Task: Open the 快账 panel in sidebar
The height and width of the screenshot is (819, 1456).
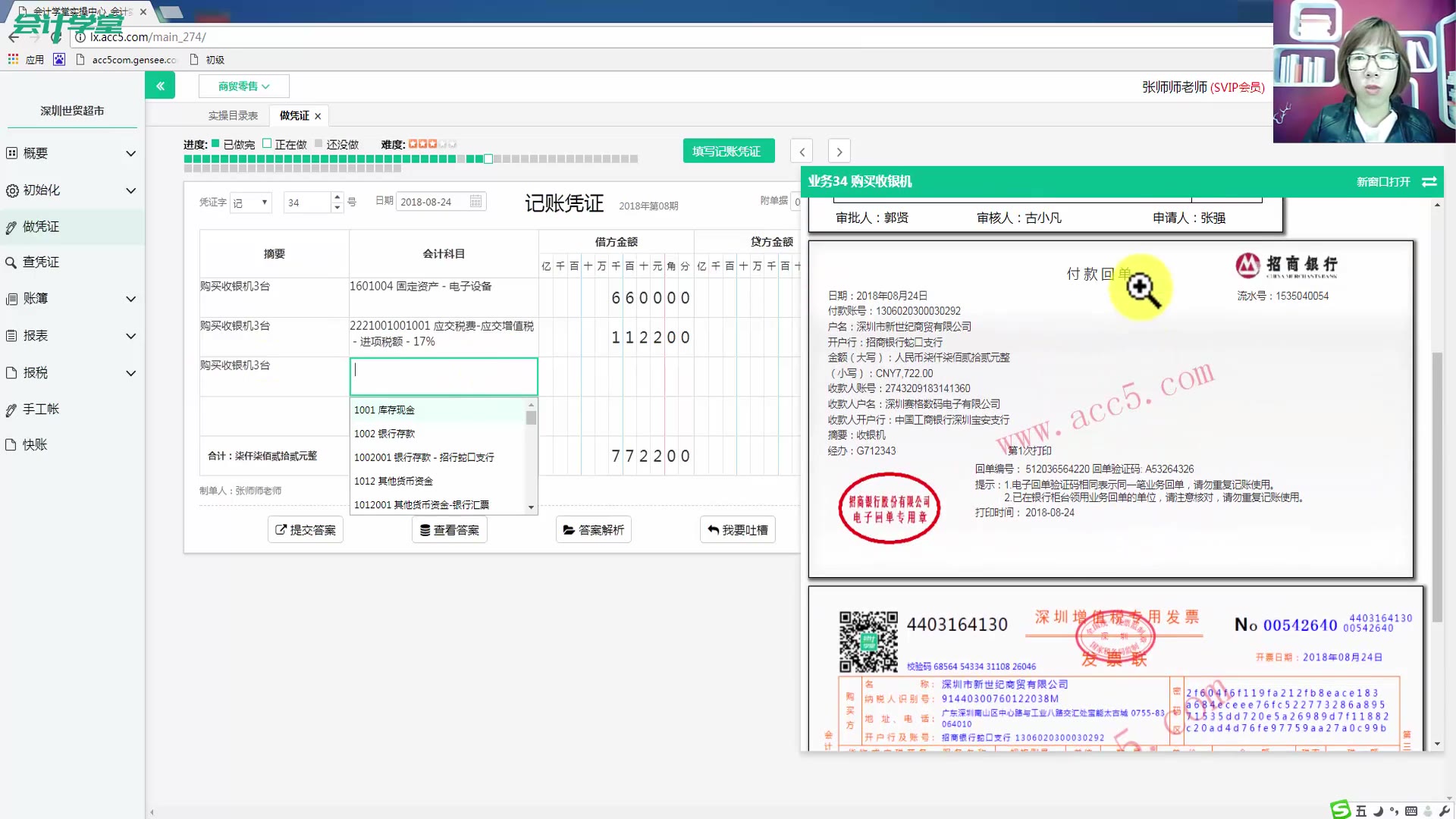Action: 34,444
